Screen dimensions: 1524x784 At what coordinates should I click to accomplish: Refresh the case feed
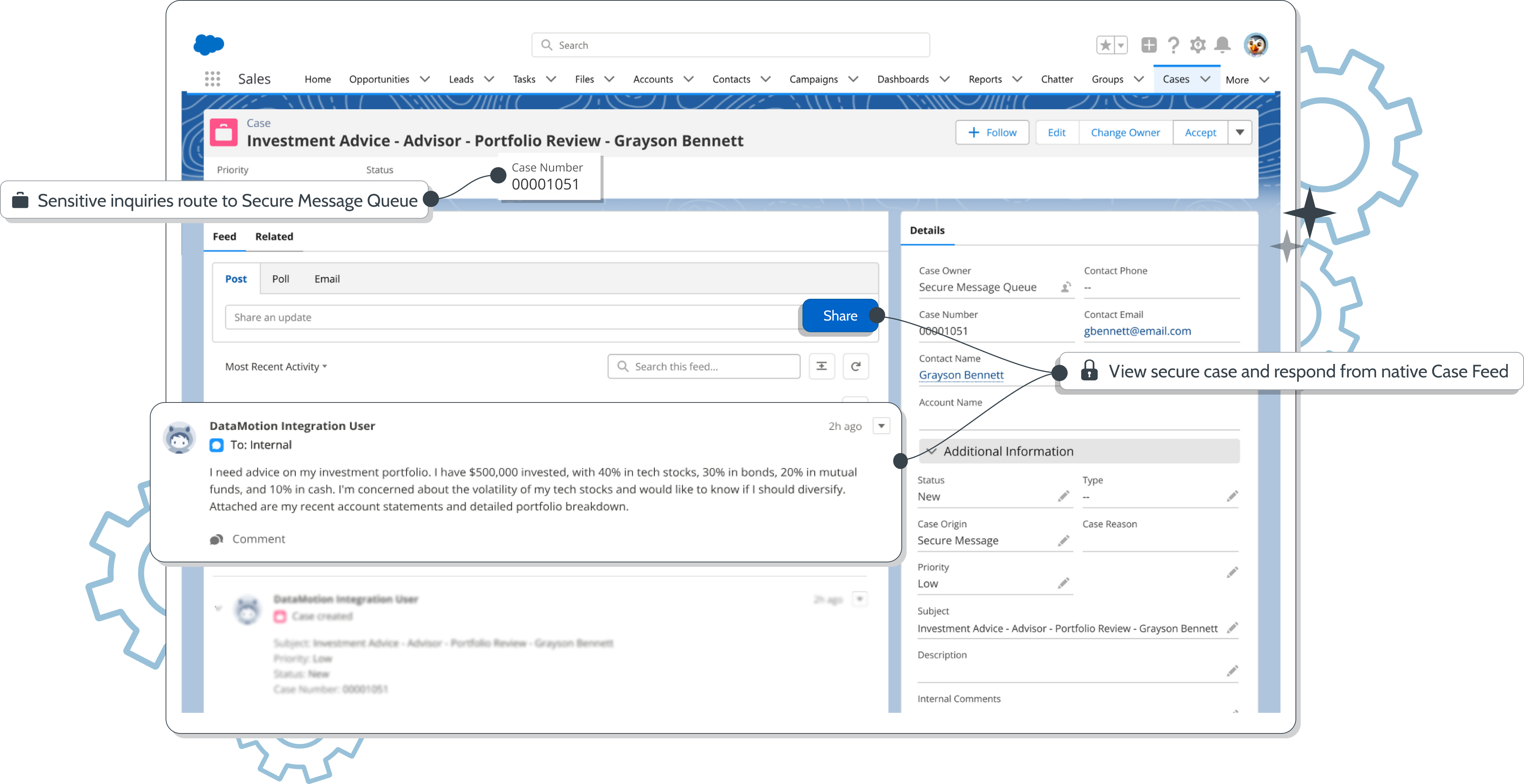click(856, 367)
